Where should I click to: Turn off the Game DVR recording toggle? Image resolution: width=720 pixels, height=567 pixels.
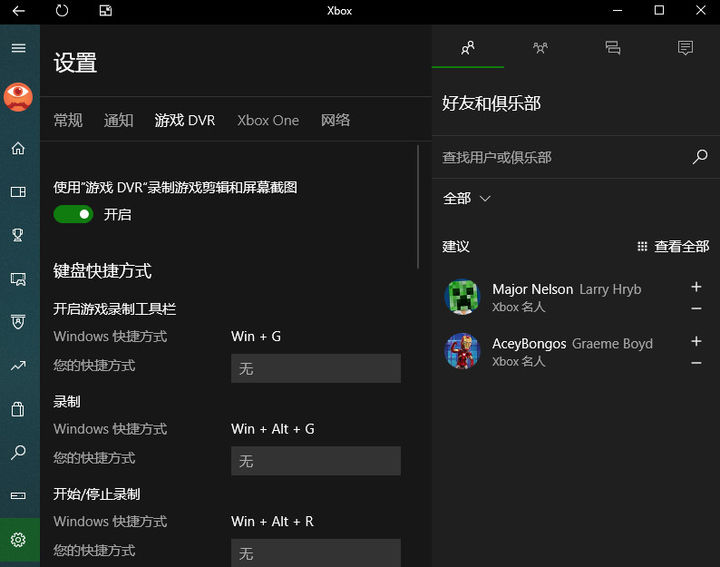[73, 214]
